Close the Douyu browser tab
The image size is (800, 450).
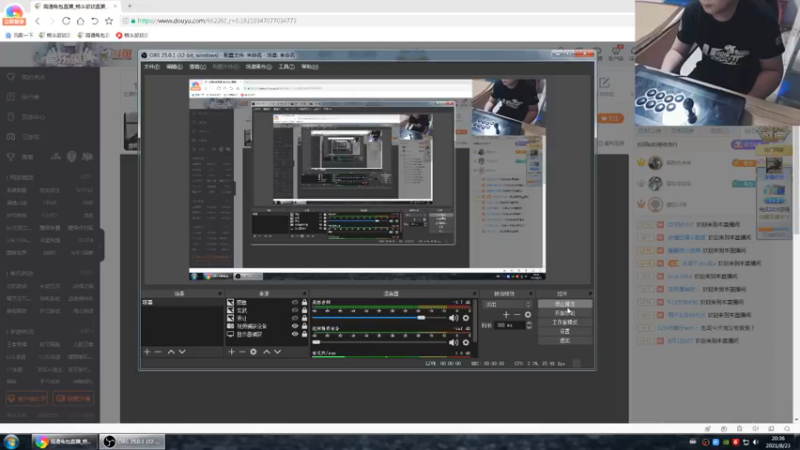(x=115, y=6)
